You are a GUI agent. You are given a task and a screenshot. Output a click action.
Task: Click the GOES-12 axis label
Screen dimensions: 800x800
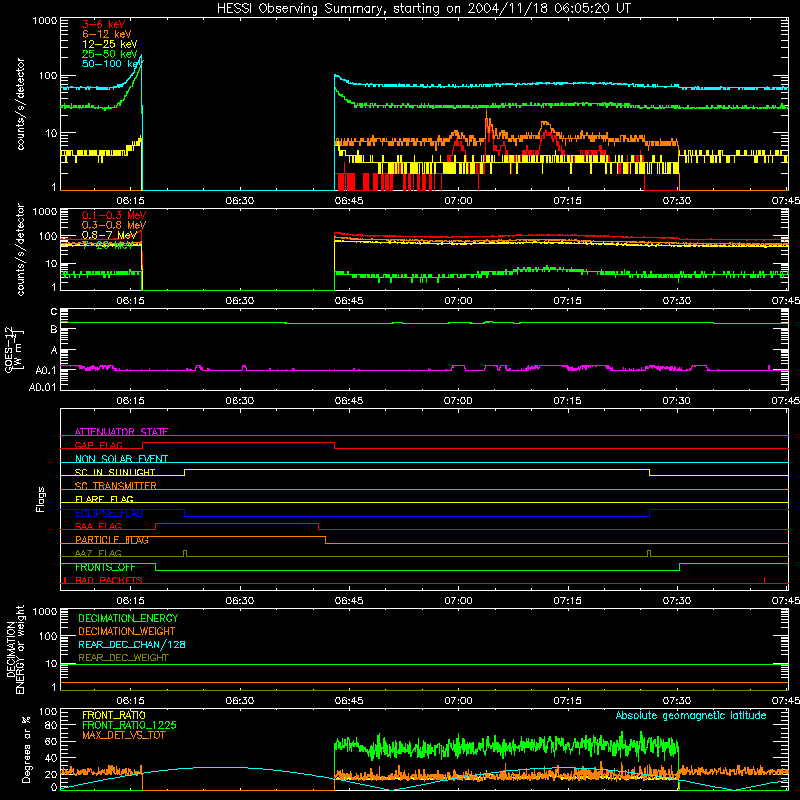(x=14, y=350)
